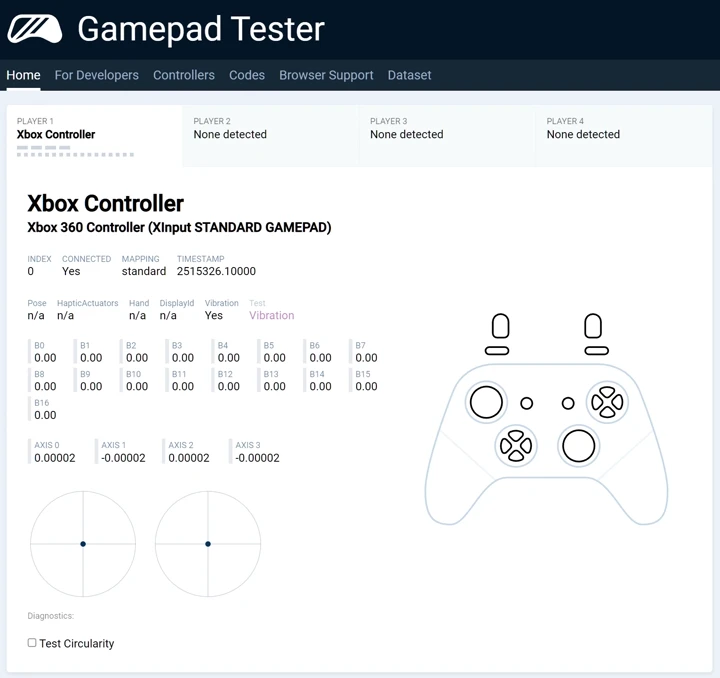Open the Home tab
The width and height of the screenshot is (720, 678).
click(23, 75)
